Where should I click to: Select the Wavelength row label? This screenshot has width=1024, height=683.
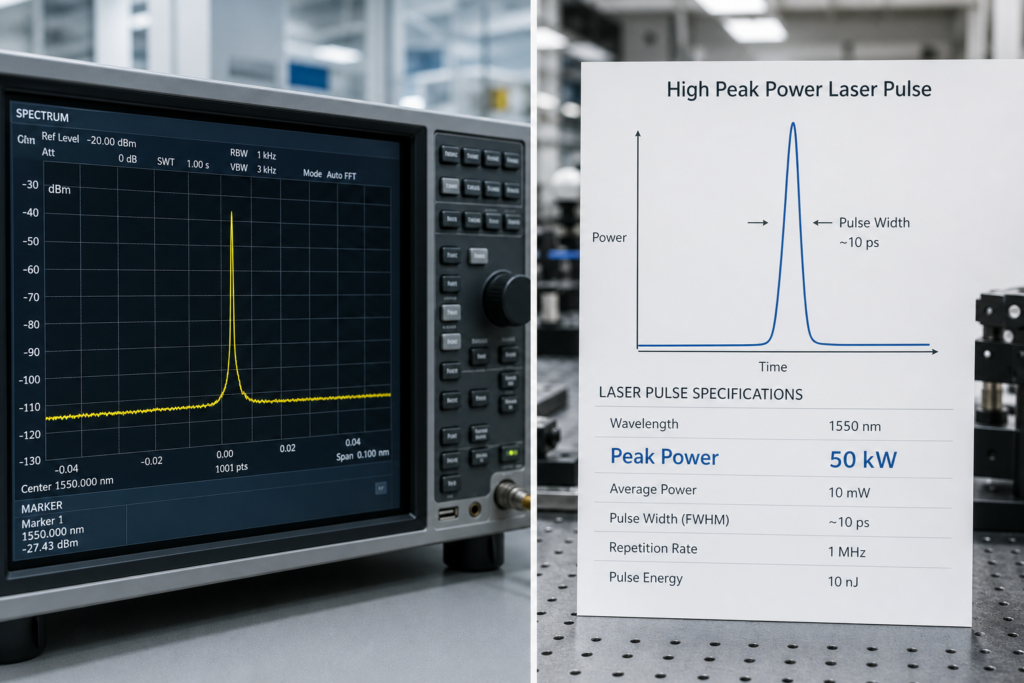coord(644,424)
